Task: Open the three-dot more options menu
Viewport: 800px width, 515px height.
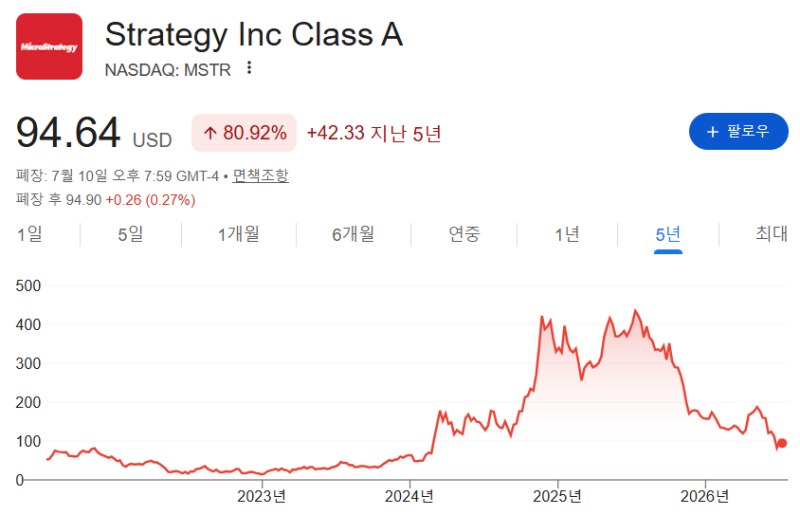Action: click(x=249, y=68)
